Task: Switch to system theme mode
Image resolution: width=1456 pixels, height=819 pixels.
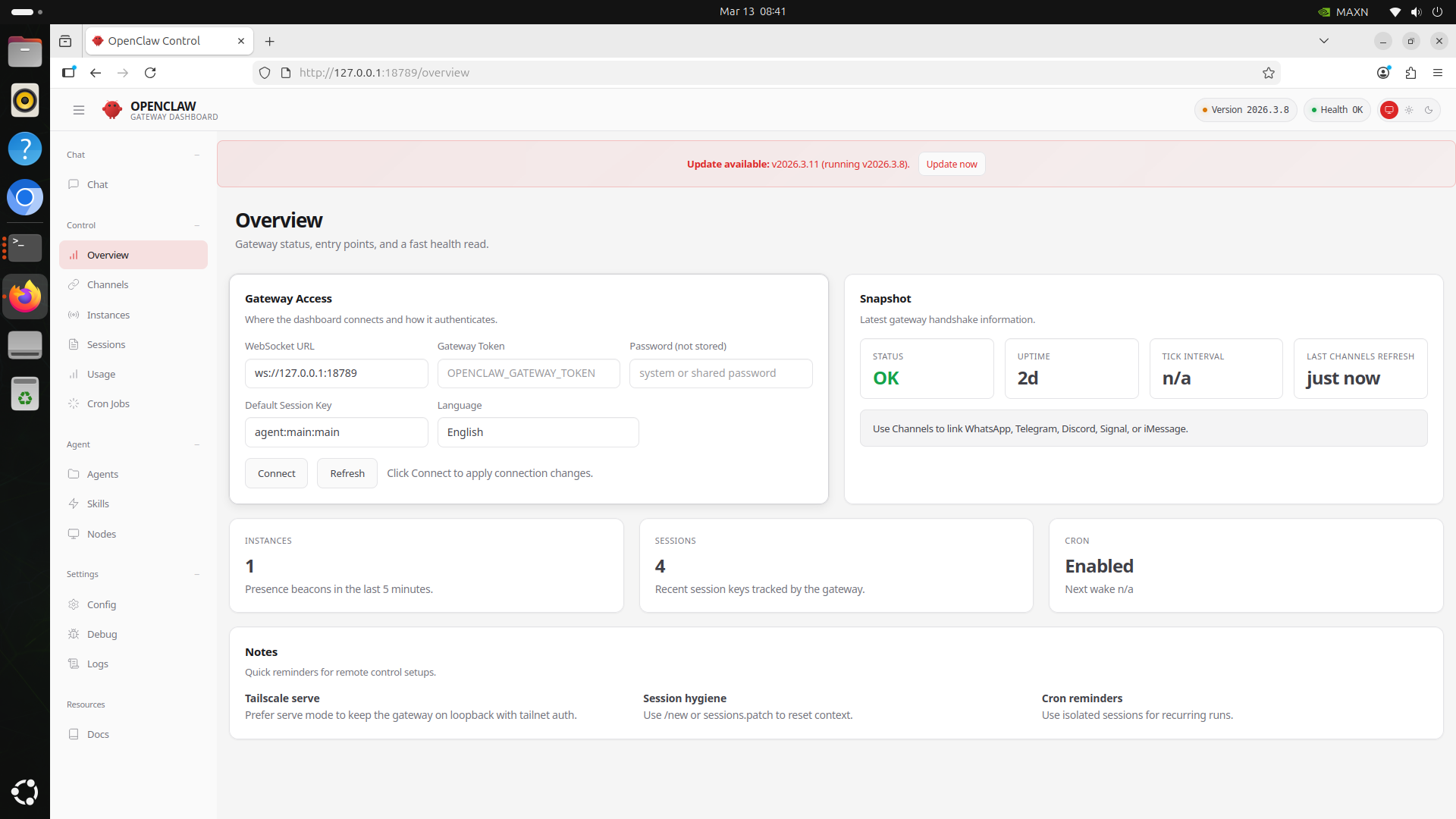Action: point(1389,110)
